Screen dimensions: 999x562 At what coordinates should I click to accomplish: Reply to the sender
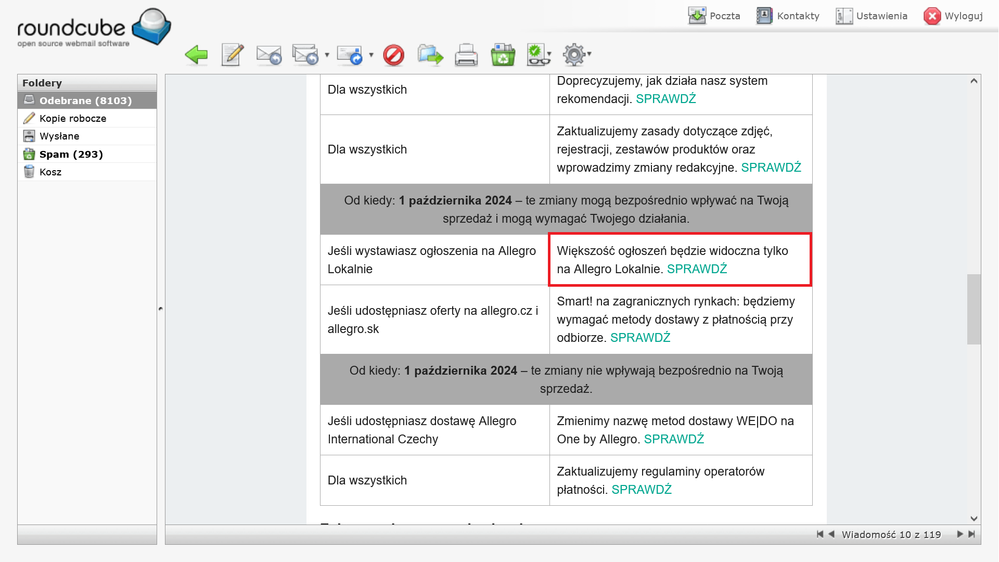click(269, 55)
